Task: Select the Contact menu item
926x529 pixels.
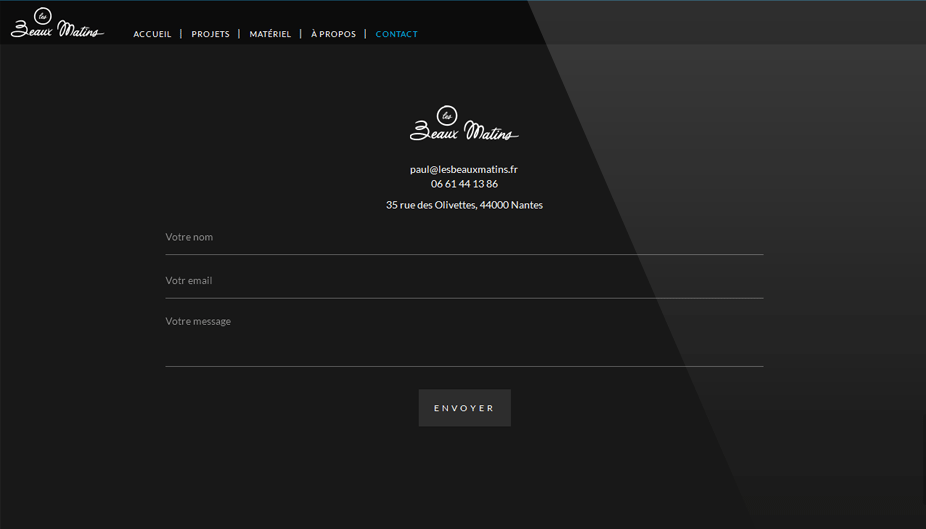Action: 396,34
